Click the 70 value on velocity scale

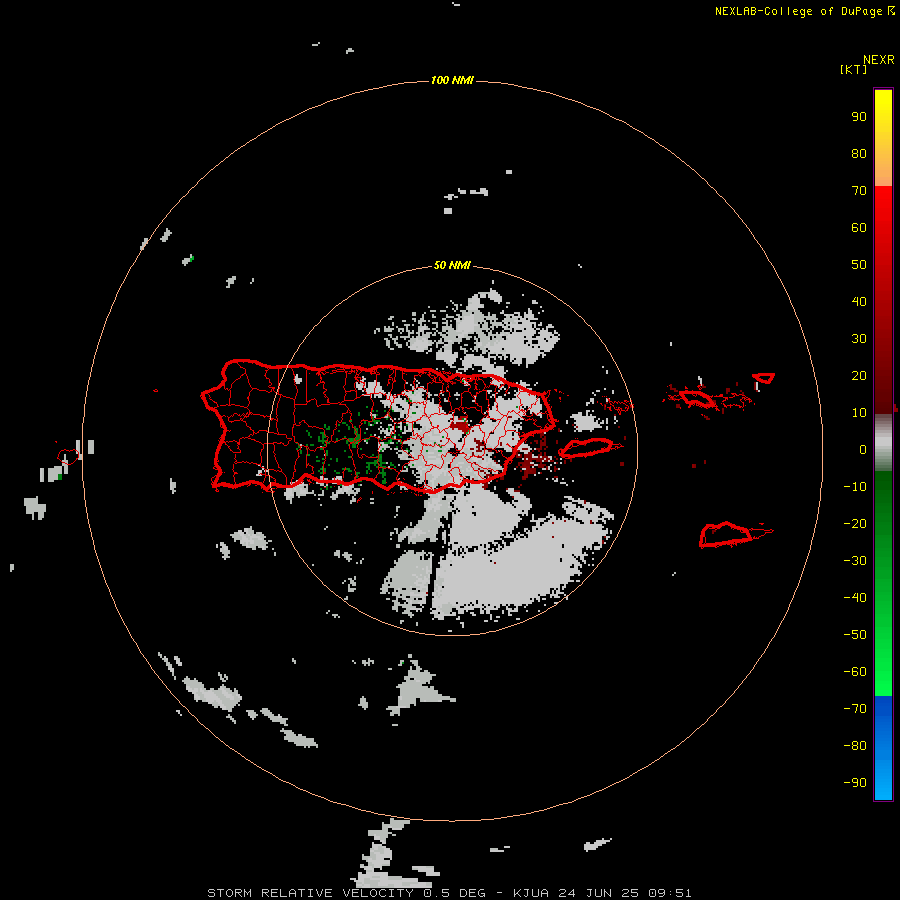tap(859, 191)
